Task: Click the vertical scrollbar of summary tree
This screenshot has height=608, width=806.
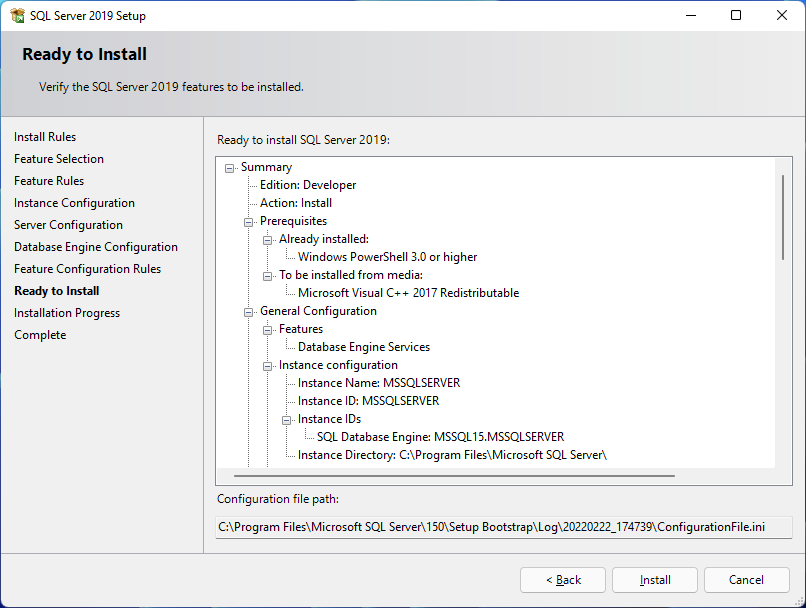Action: pyautogui.click(x=783, y=217)
